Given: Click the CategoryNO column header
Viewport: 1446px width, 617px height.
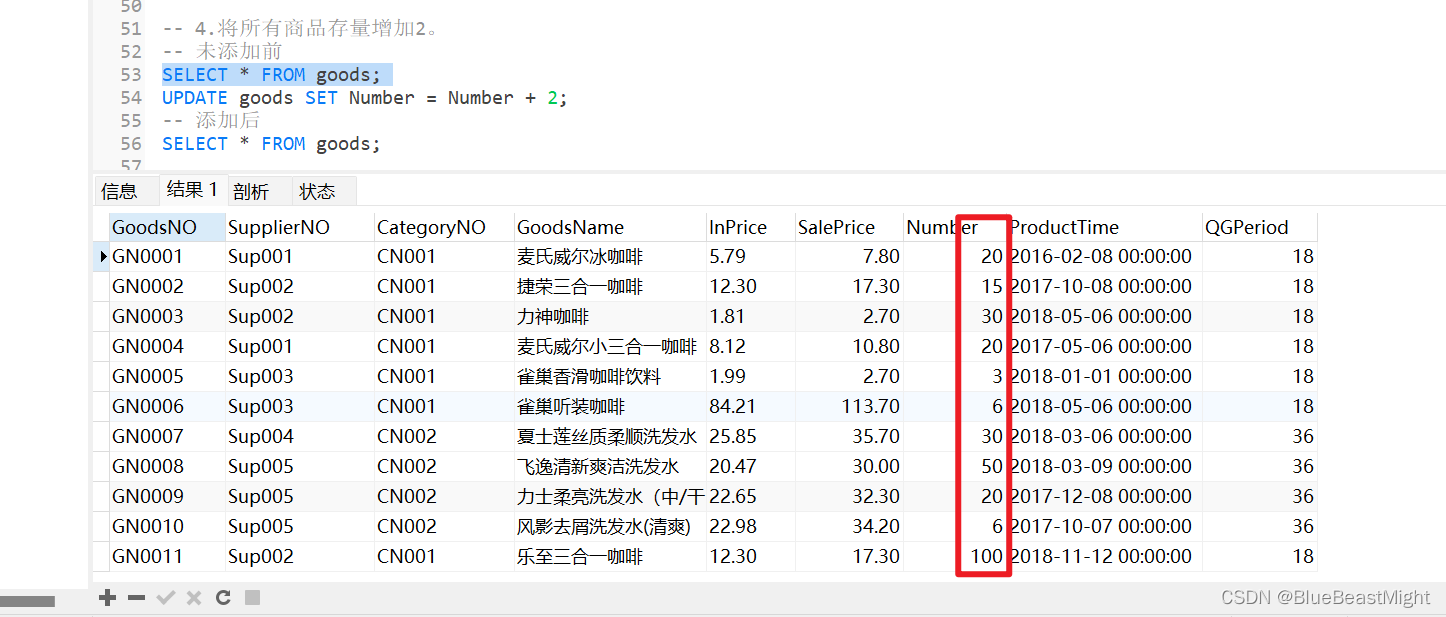Looking at the screenshot, I should (x=444, y=227).
